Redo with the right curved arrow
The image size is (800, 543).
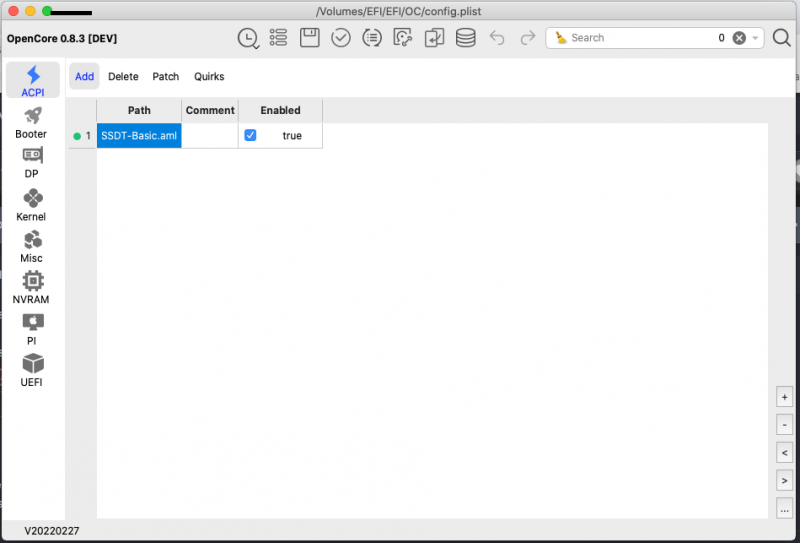point(528,38)
